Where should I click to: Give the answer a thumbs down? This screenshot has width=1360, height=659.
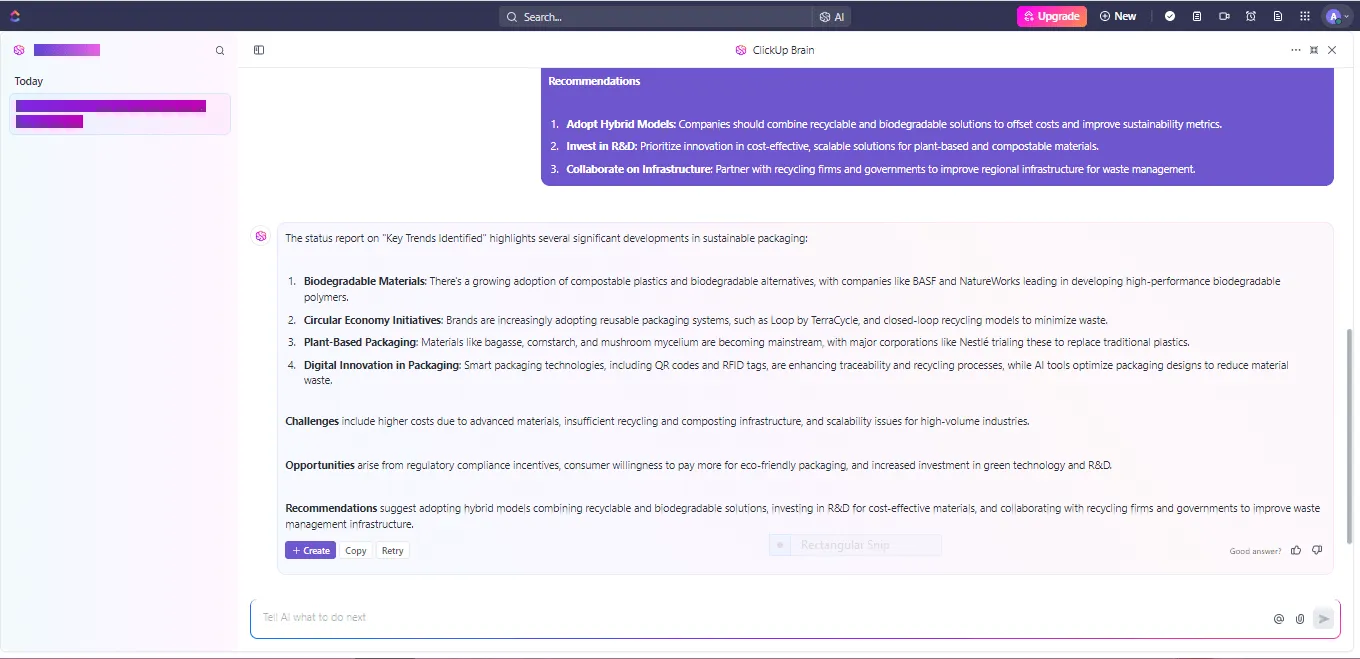(x=1317, y=550)
